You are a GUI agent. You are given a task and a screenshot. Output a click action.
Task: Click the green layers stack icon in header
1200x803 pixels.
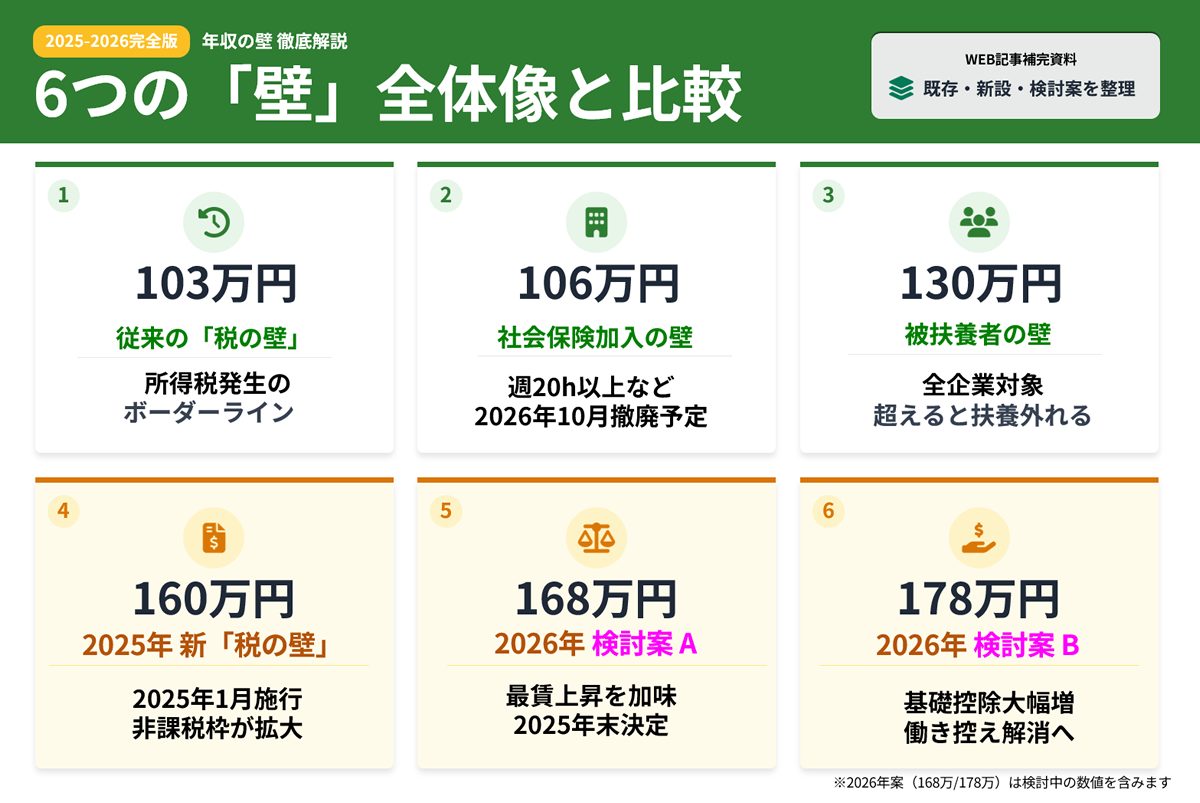pos(901,89)
